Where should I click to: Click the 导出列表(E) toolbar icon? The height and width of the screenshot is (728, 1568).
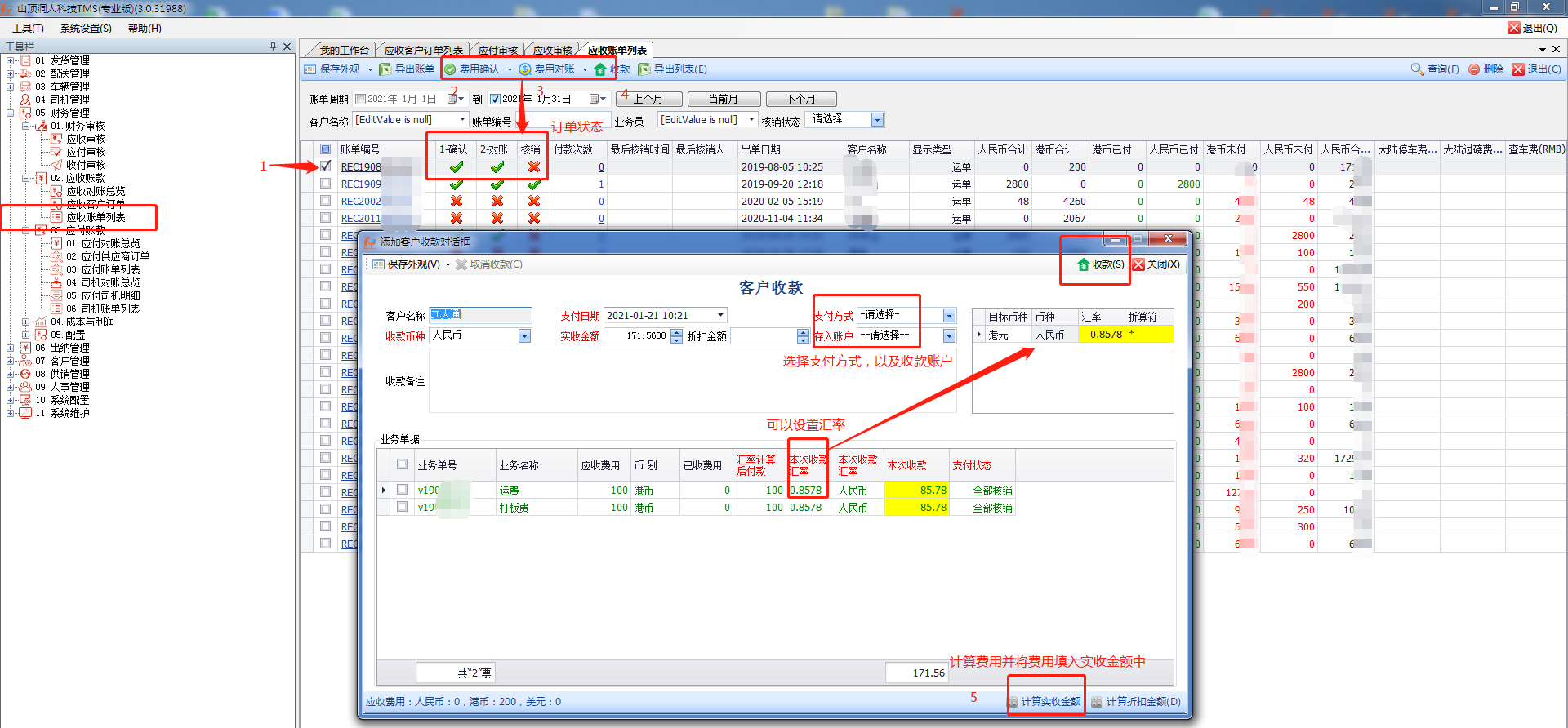[644, 69]
